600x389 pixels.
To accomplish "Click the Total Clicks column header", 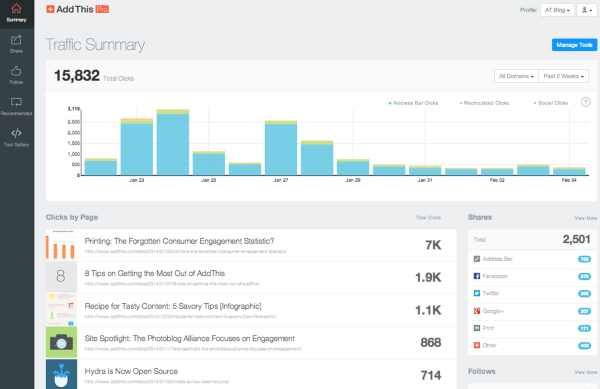I will (428, 218).
